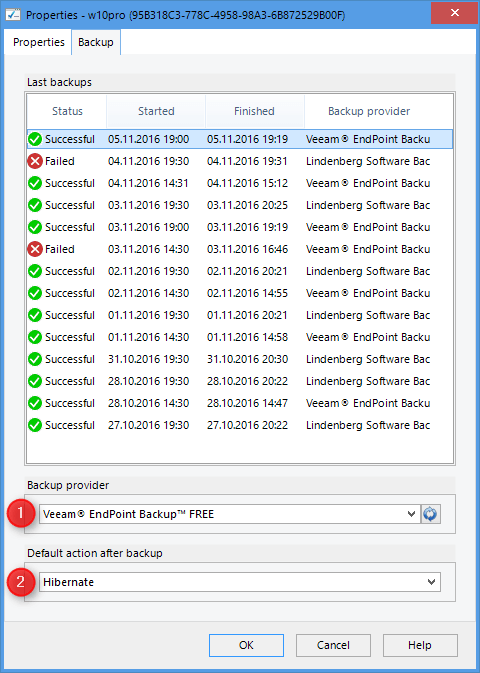
Task: Open the Default action after backup dropdown
Action: [x=240, y=582]
